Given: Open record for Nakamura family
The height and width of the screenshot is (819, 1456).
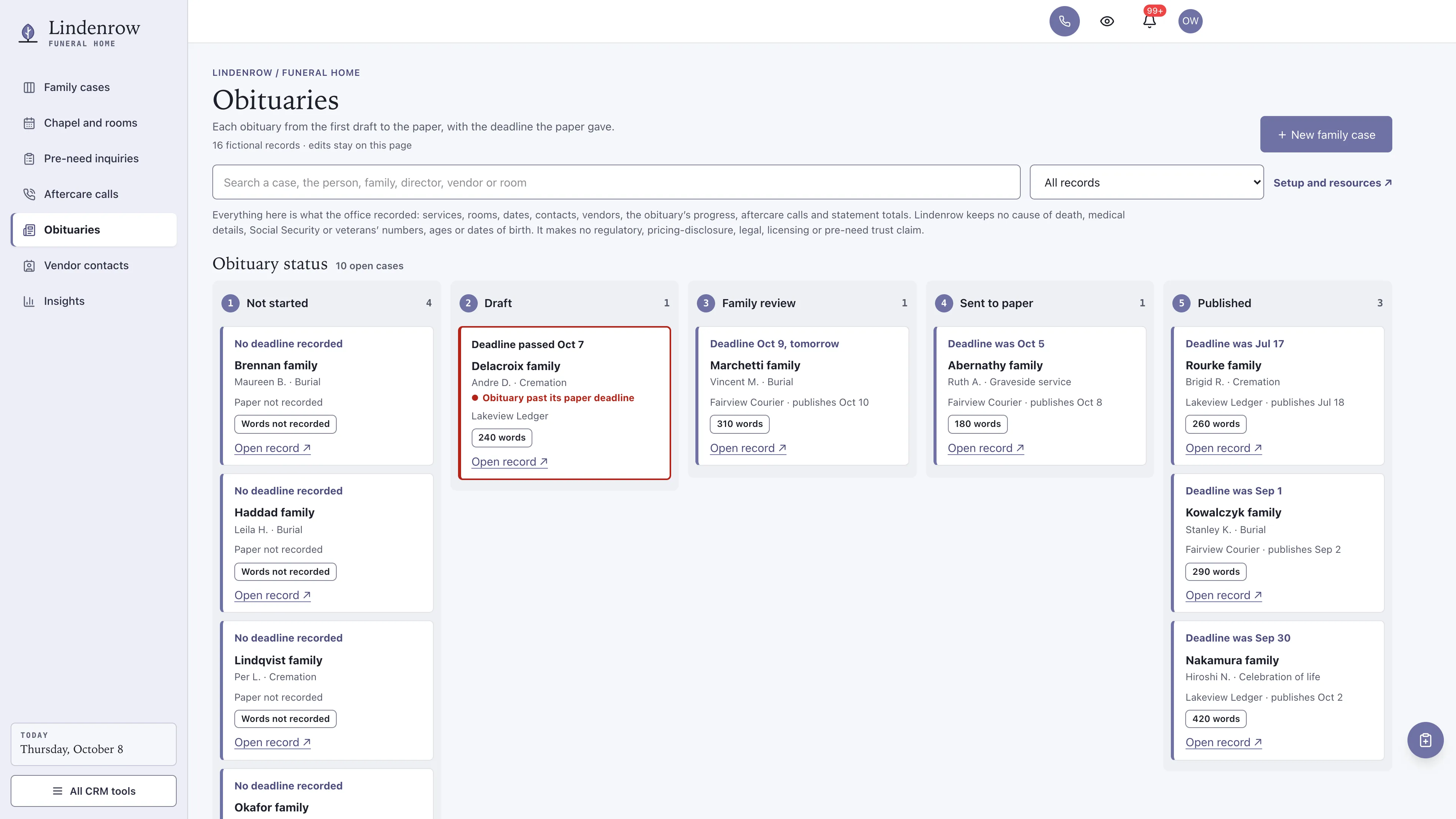Looking at the screenshot, I should tap(1224, 742).
